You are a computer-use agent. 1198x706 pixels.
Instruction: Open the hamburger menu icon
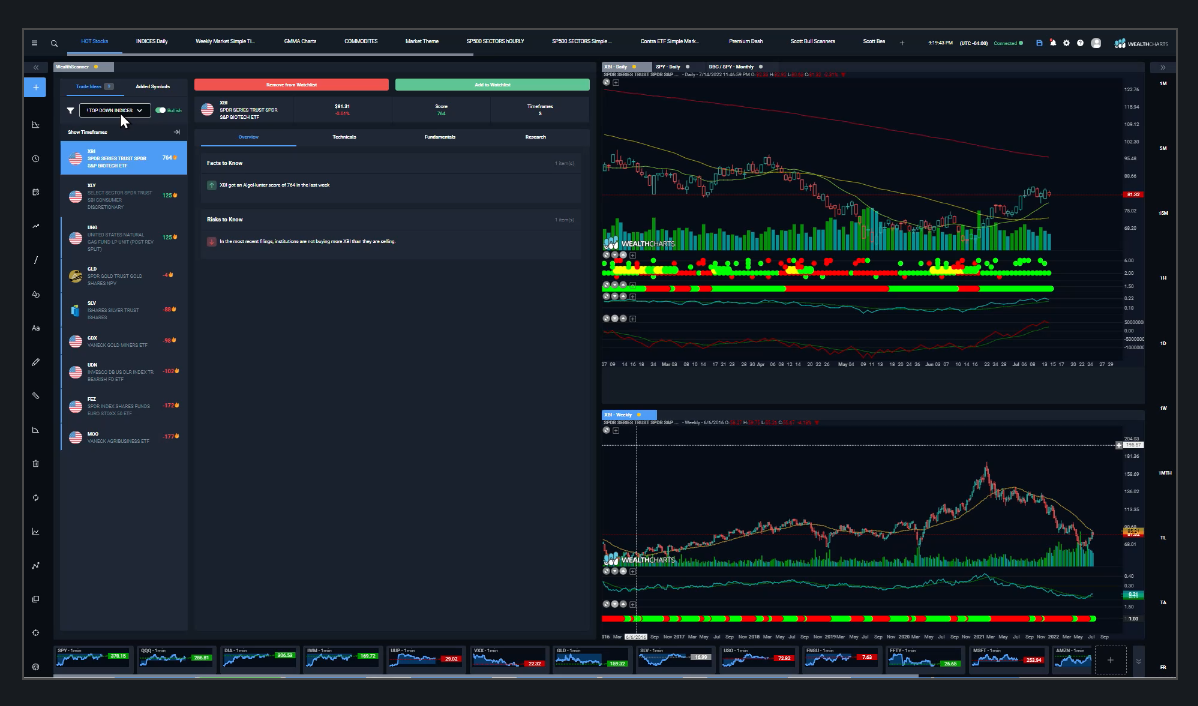[x=34, y=43]
